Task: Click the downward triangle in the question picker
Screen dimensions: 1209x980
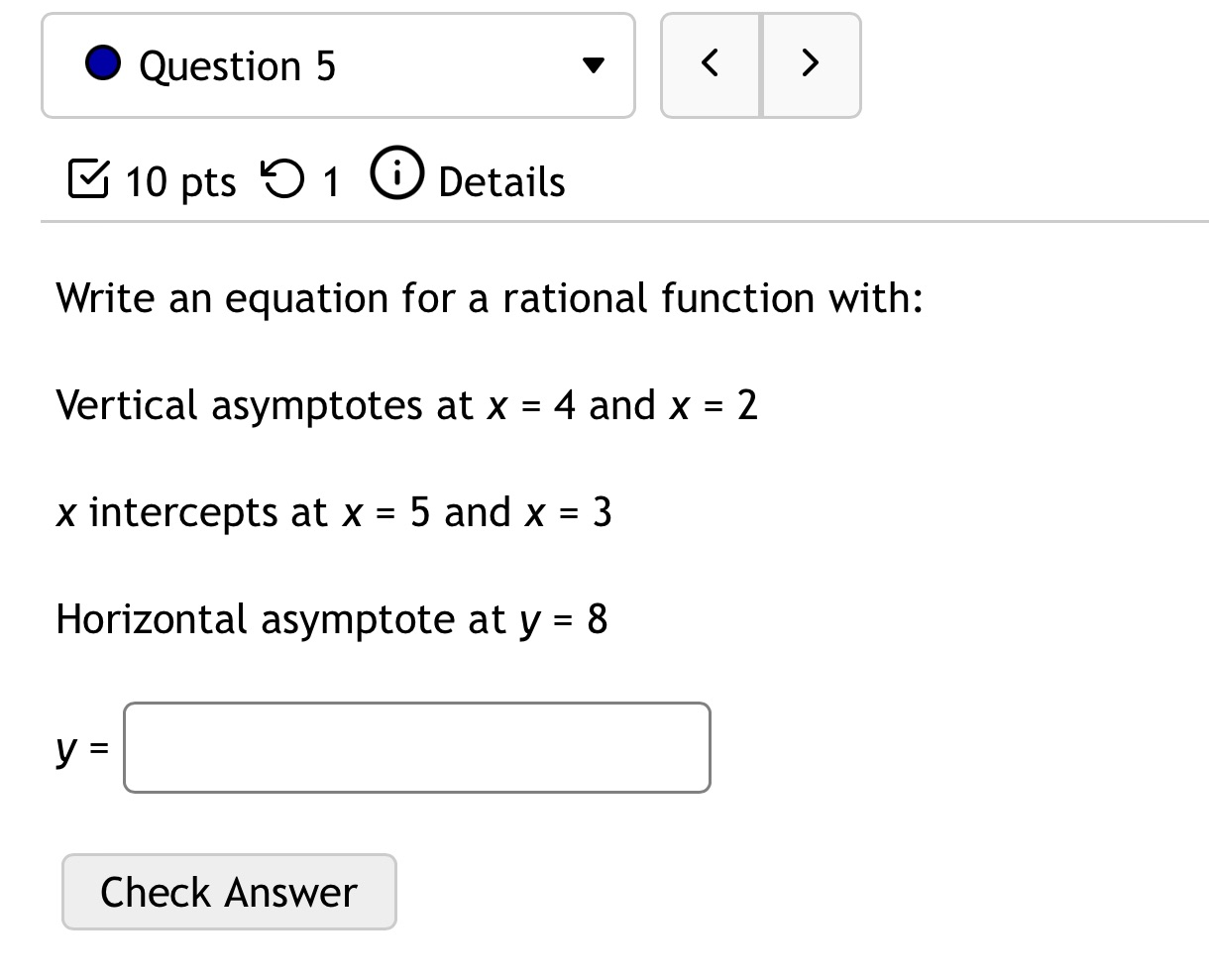Action: (x=591, y=65)
